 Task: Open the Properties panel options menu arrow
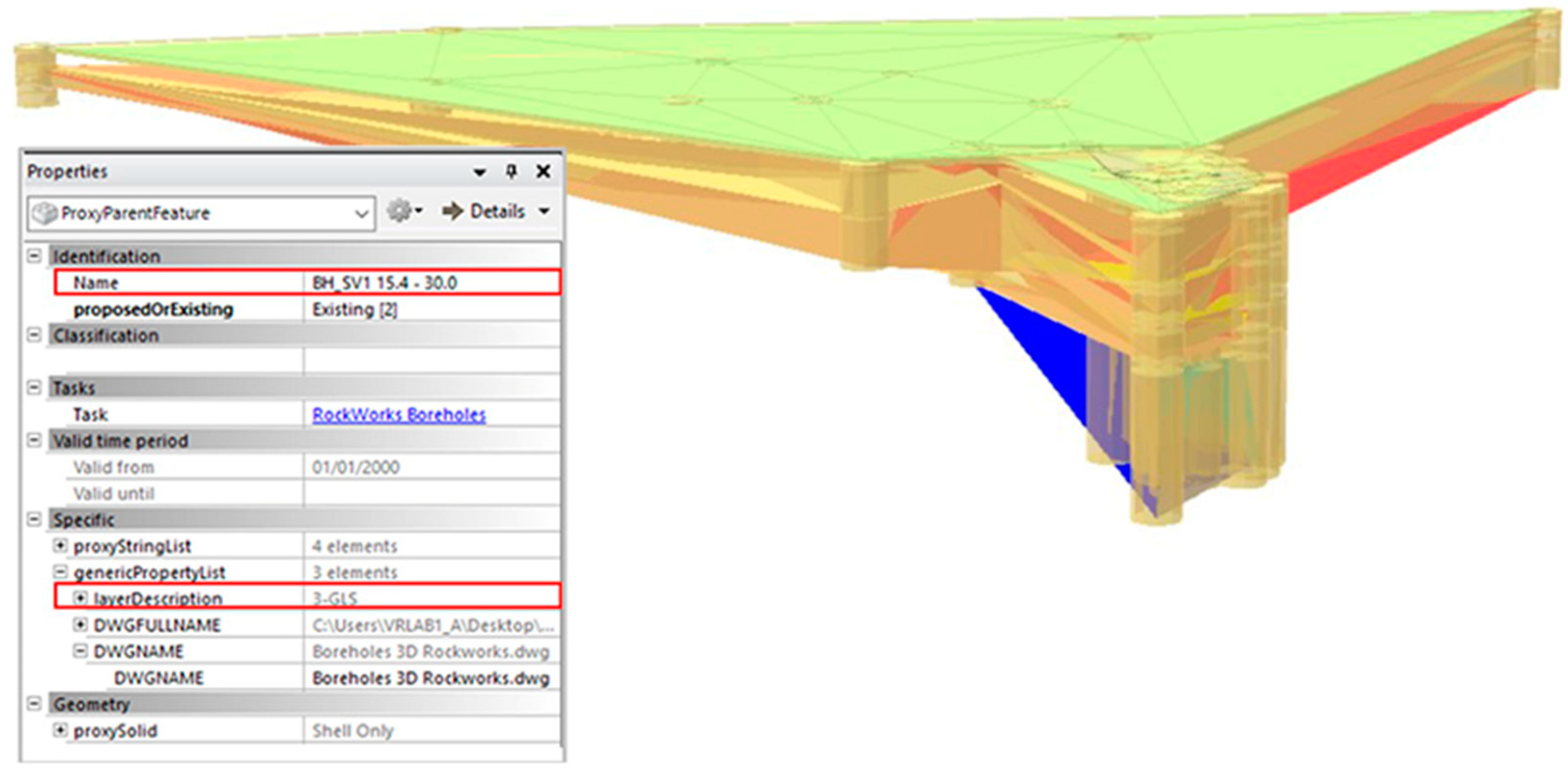pos(480,172)
